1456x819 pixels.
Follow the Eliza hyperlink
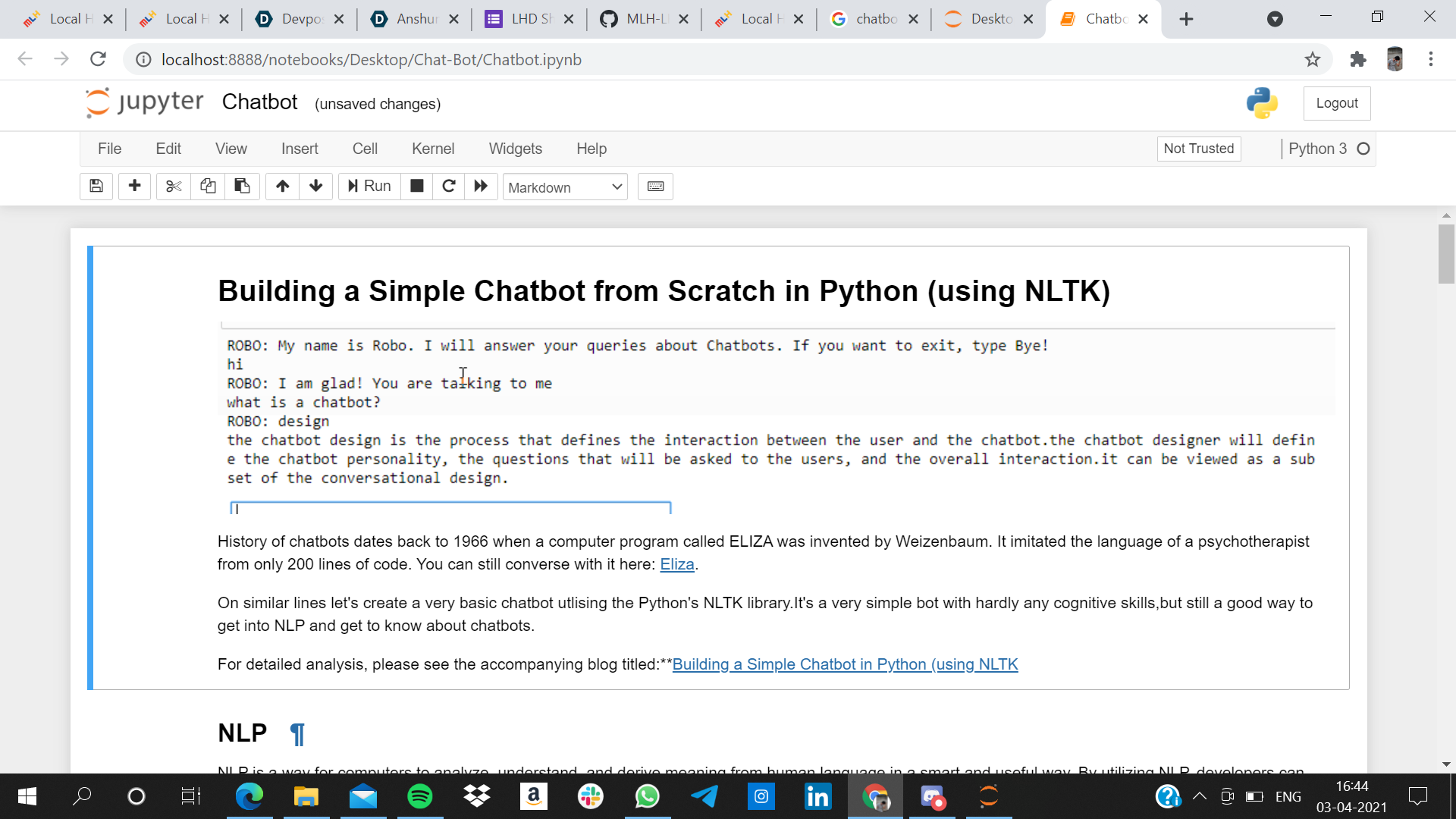click(x=676, y=564)
